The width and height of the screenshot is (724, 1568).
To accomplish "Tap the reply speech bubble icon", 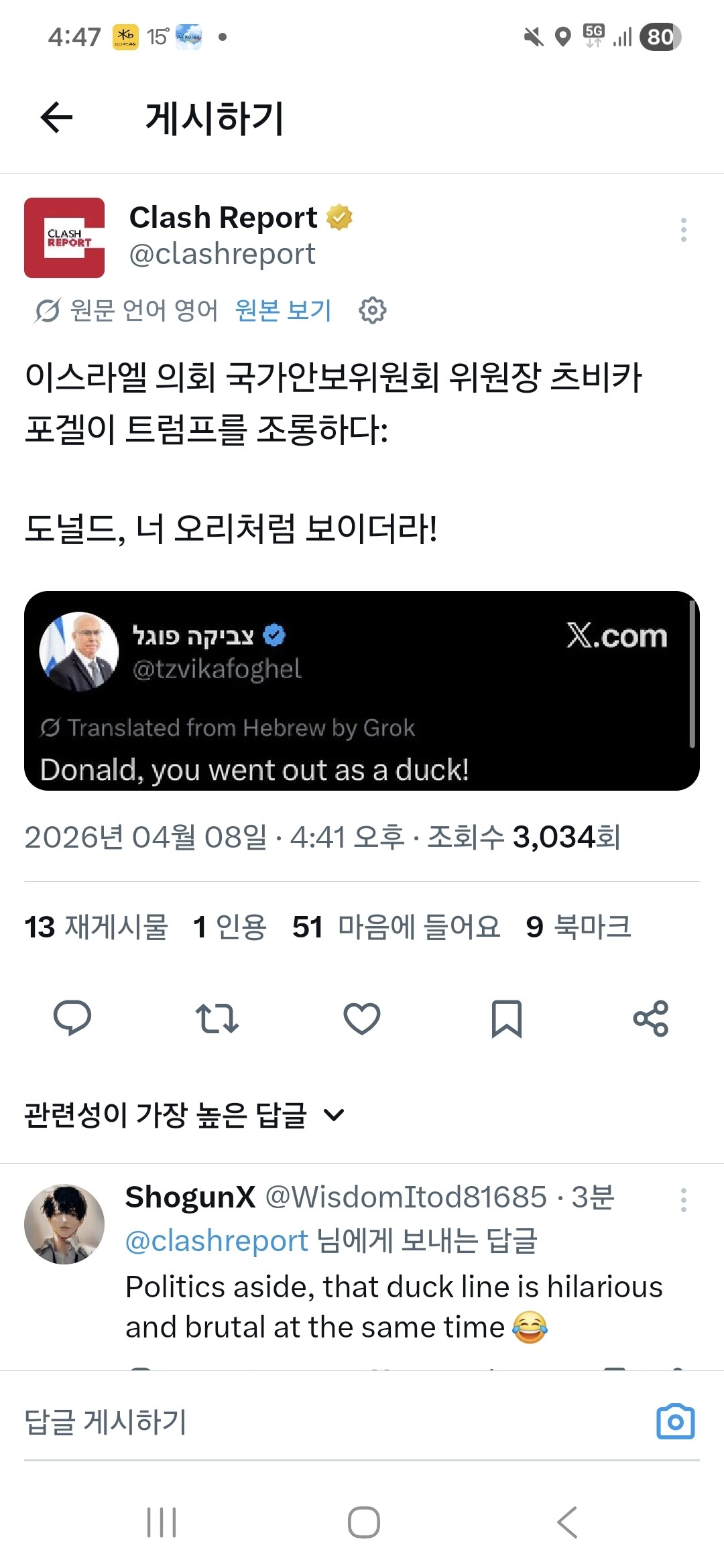I will pyautogui.click(x=72, y=1019).
